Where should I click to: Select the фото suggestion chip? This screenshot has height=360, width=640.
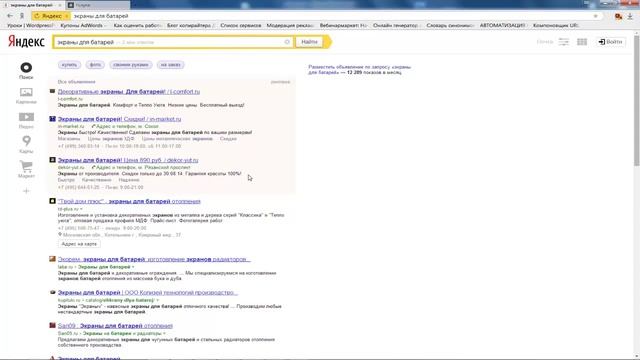(95, 65)
